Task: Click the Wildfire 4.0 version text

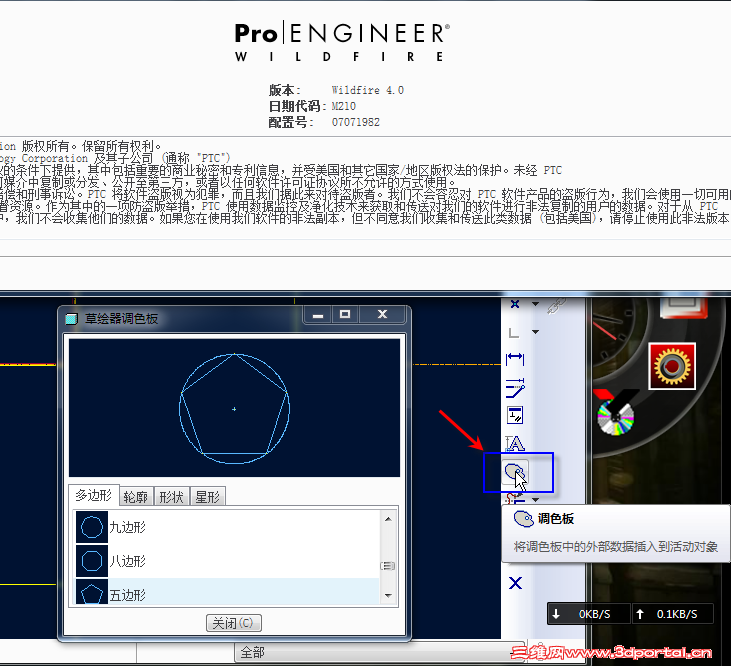Action: pyautogui.click(x=367, y=90)
